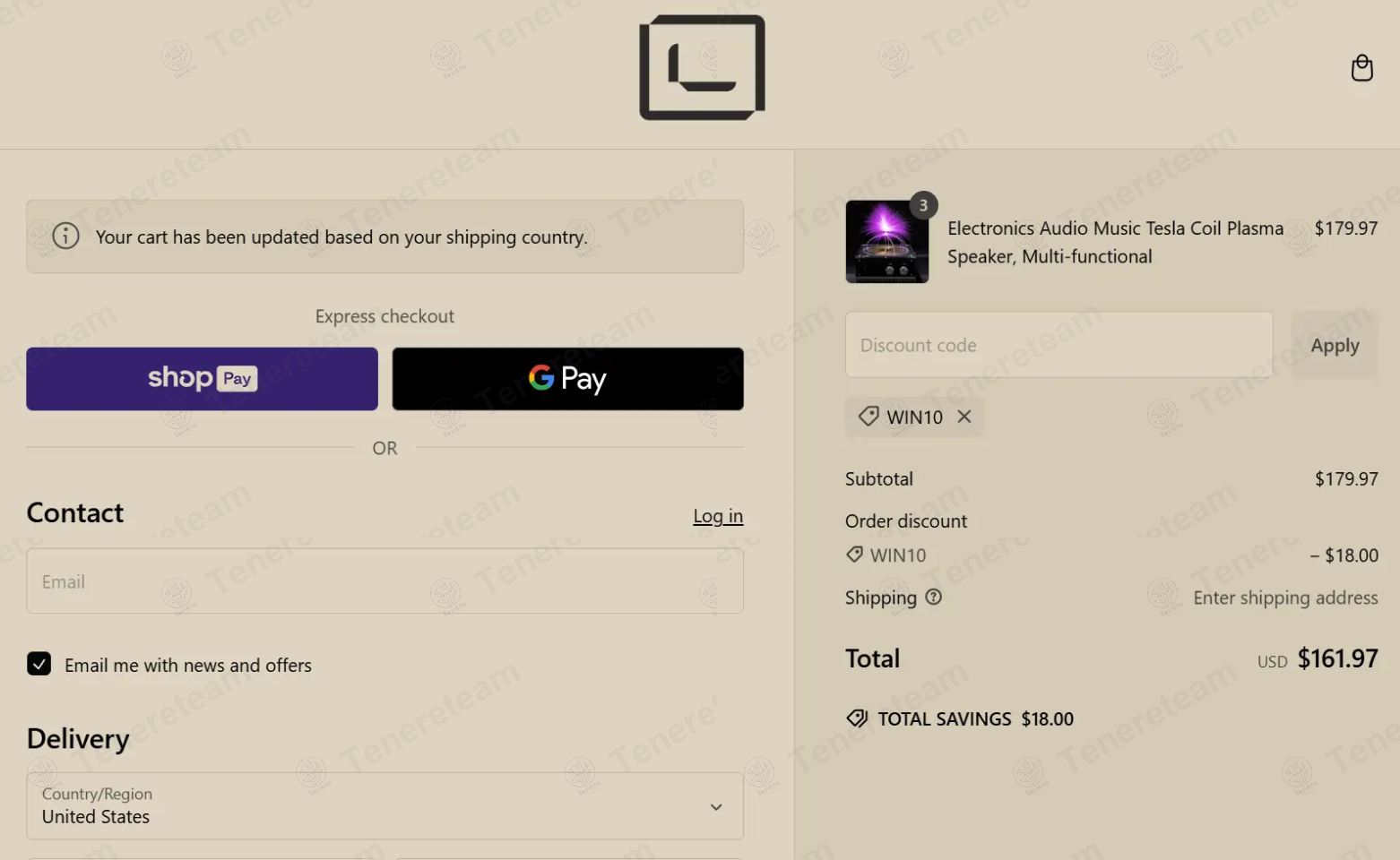The height and width of the screenshot is (860, 1400).
Task: Apply the discount code
Action: point(1334,345)
